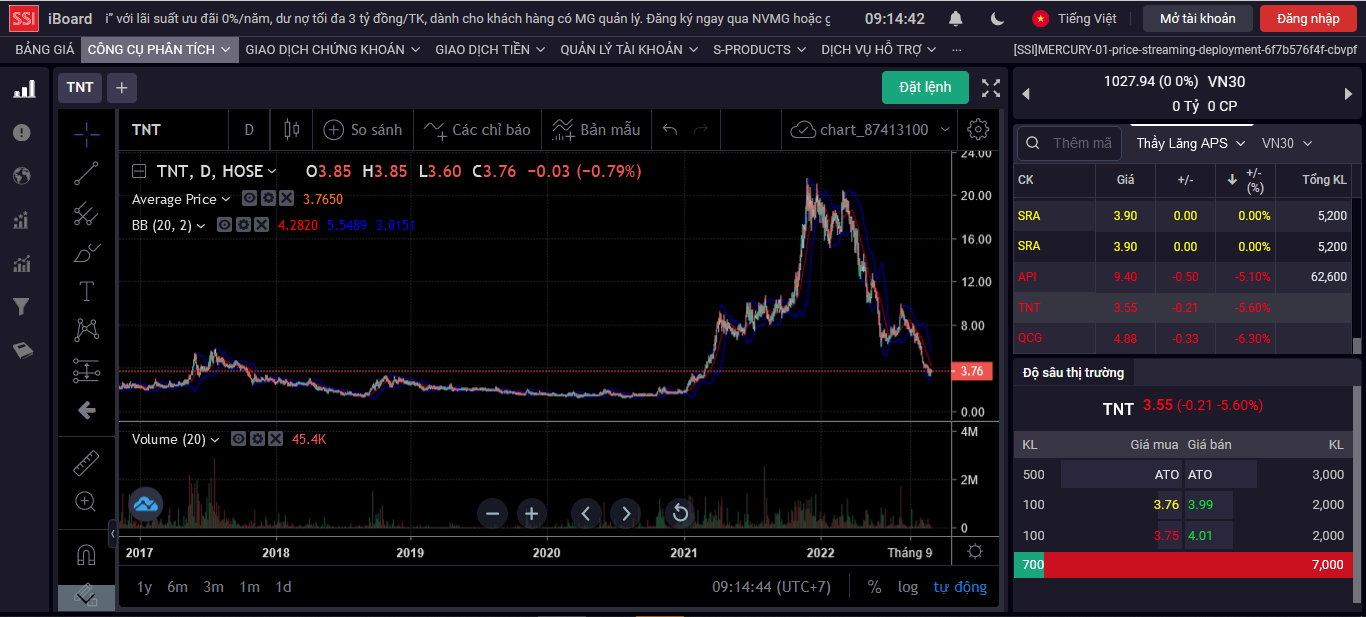This screenshot has width=1366, height=617.
Task: Open Thầy Lăng APS watchlist dropdown
Action: click(x=1193, y=143)
